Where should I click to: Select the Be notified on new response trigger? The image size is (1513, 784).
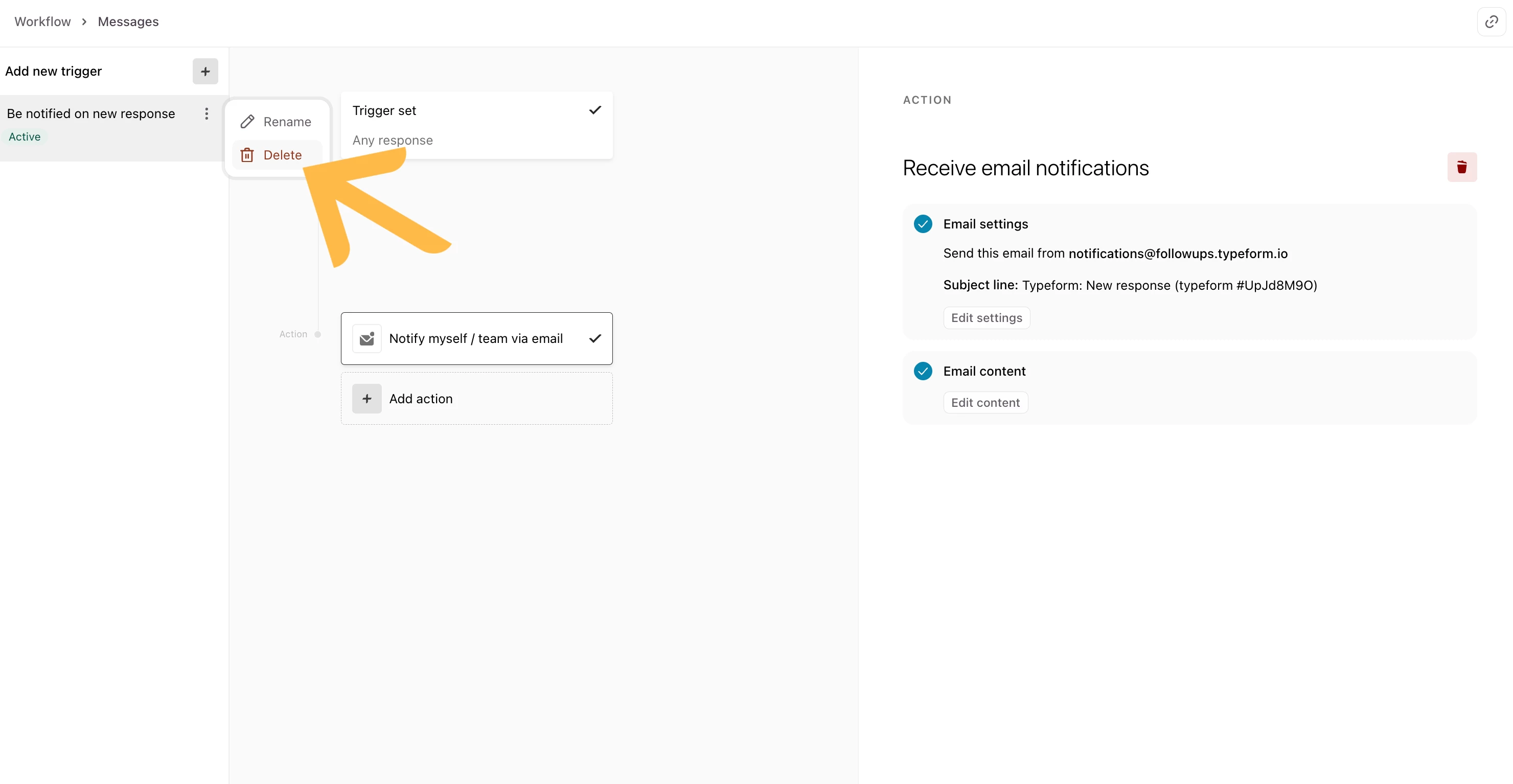pos(91,113)
